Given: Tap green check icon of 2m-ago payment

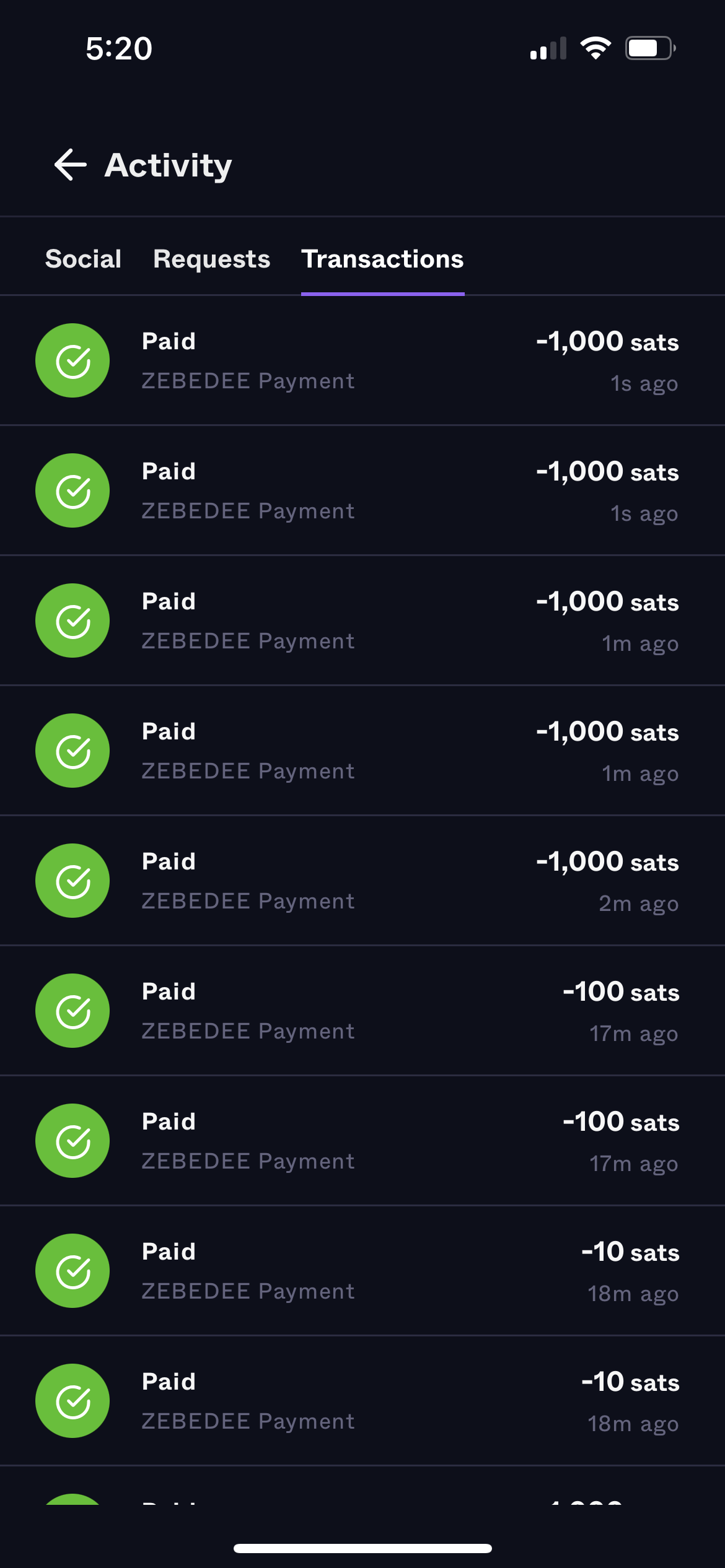Looking at the screenshot, I should pyautogui.click(x=72, y=881).
